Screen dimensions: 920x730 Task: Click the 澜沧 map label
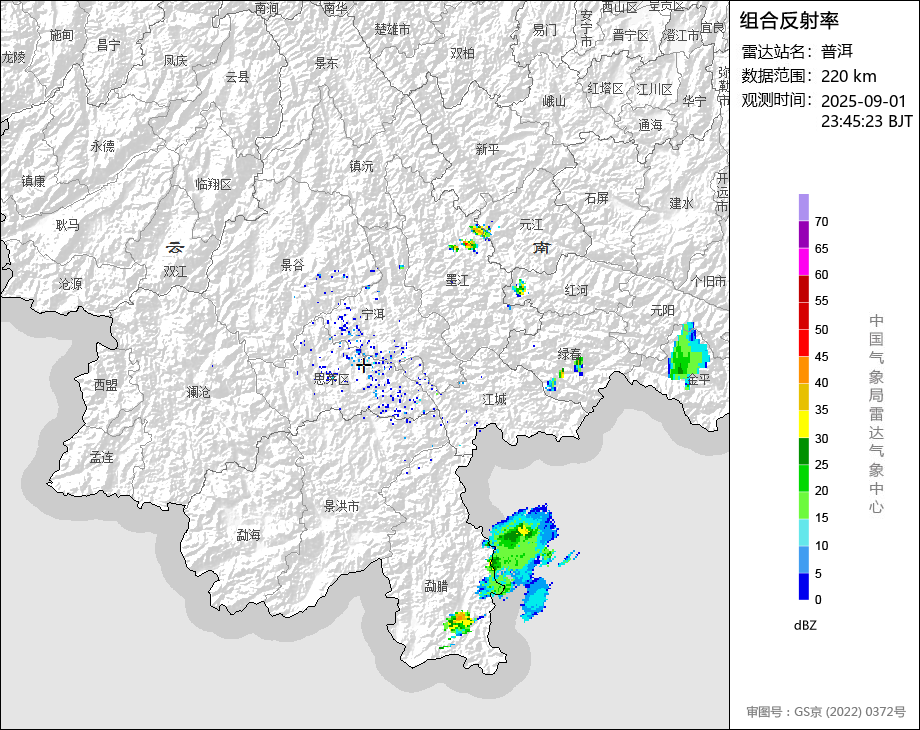coord(198,391)
